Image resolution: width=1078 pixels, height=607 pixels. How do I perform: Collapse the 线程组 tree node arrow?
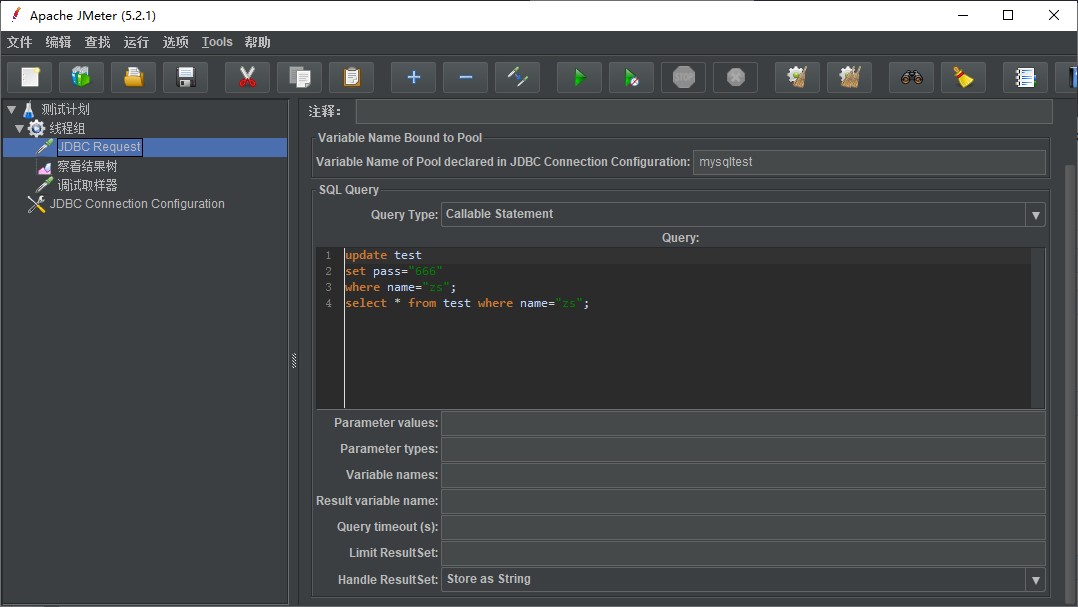[x=19, y=128]
